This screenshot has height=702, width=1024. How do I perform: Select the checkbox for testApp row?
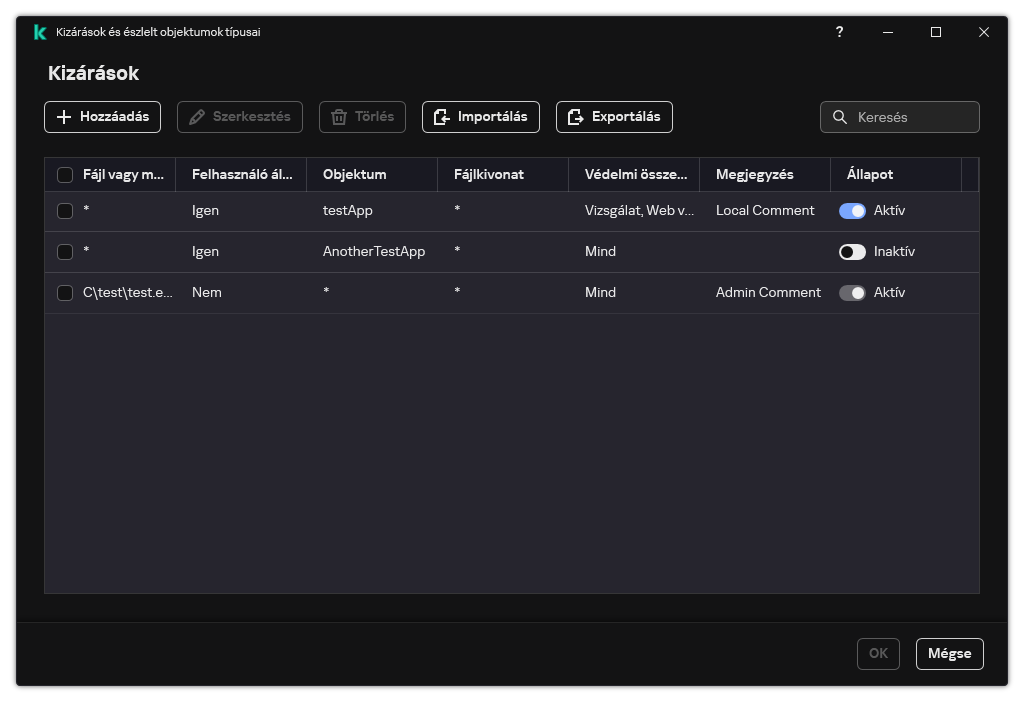(x=65, y=211)
